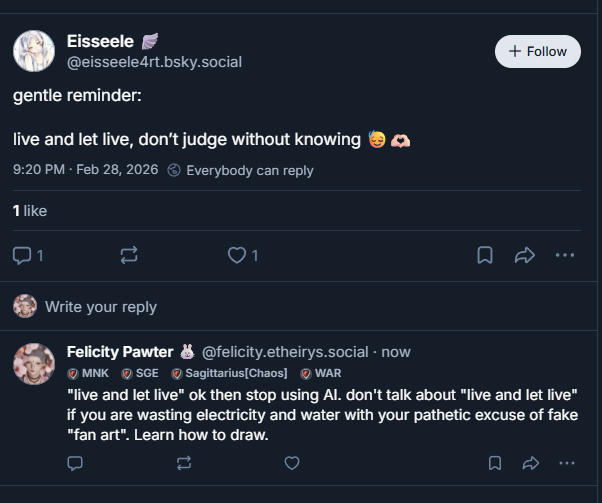
Task: Bookmark Eisseele's main post
Action: click(x=485, y=256)
